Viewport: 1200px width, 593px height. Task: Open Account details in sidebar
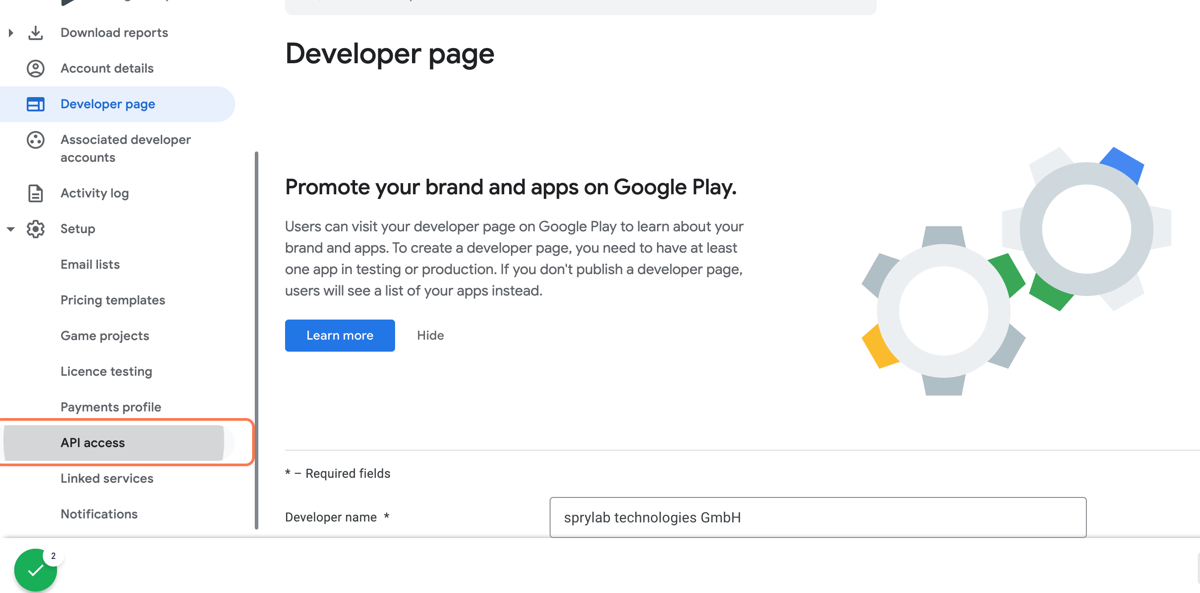[x=107, y=68]
